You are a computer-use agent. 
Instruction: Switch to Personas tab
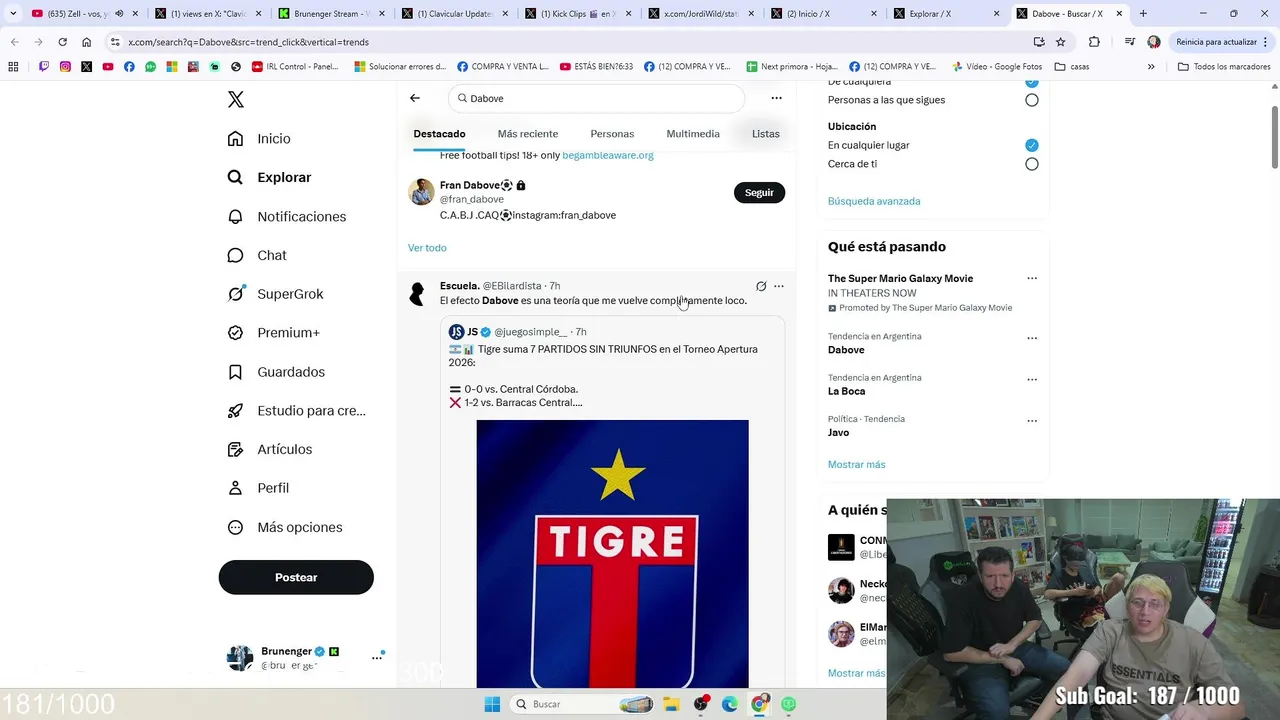coord(612,134)
